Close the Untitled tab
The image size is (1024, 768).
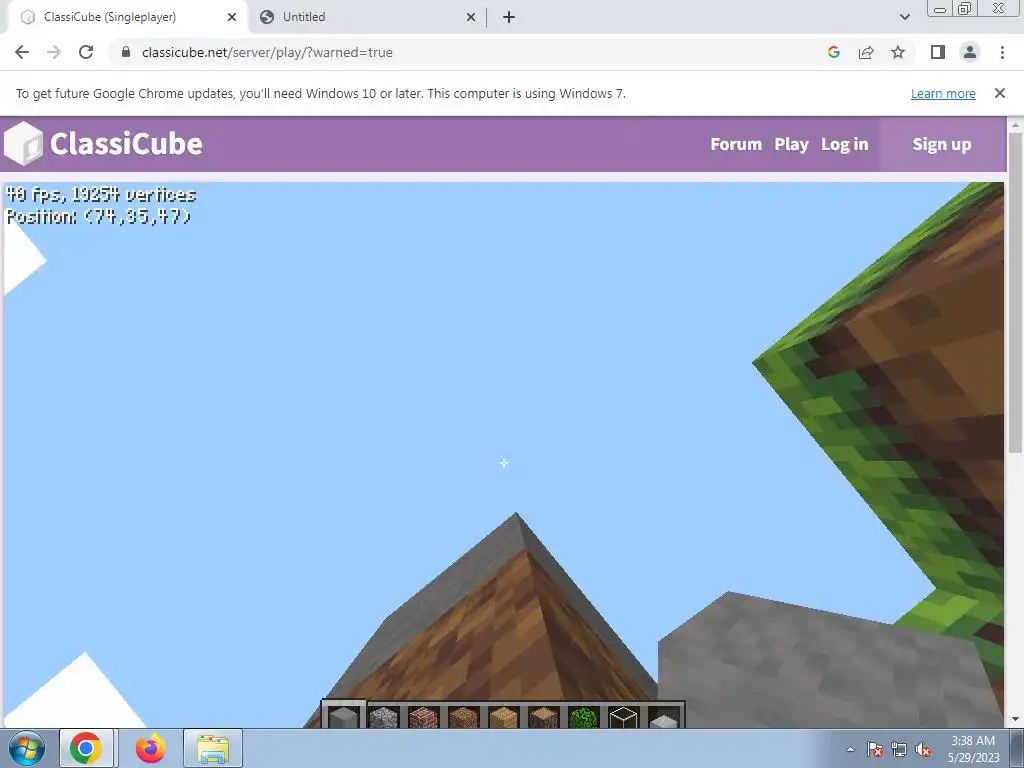click(471, 17)
